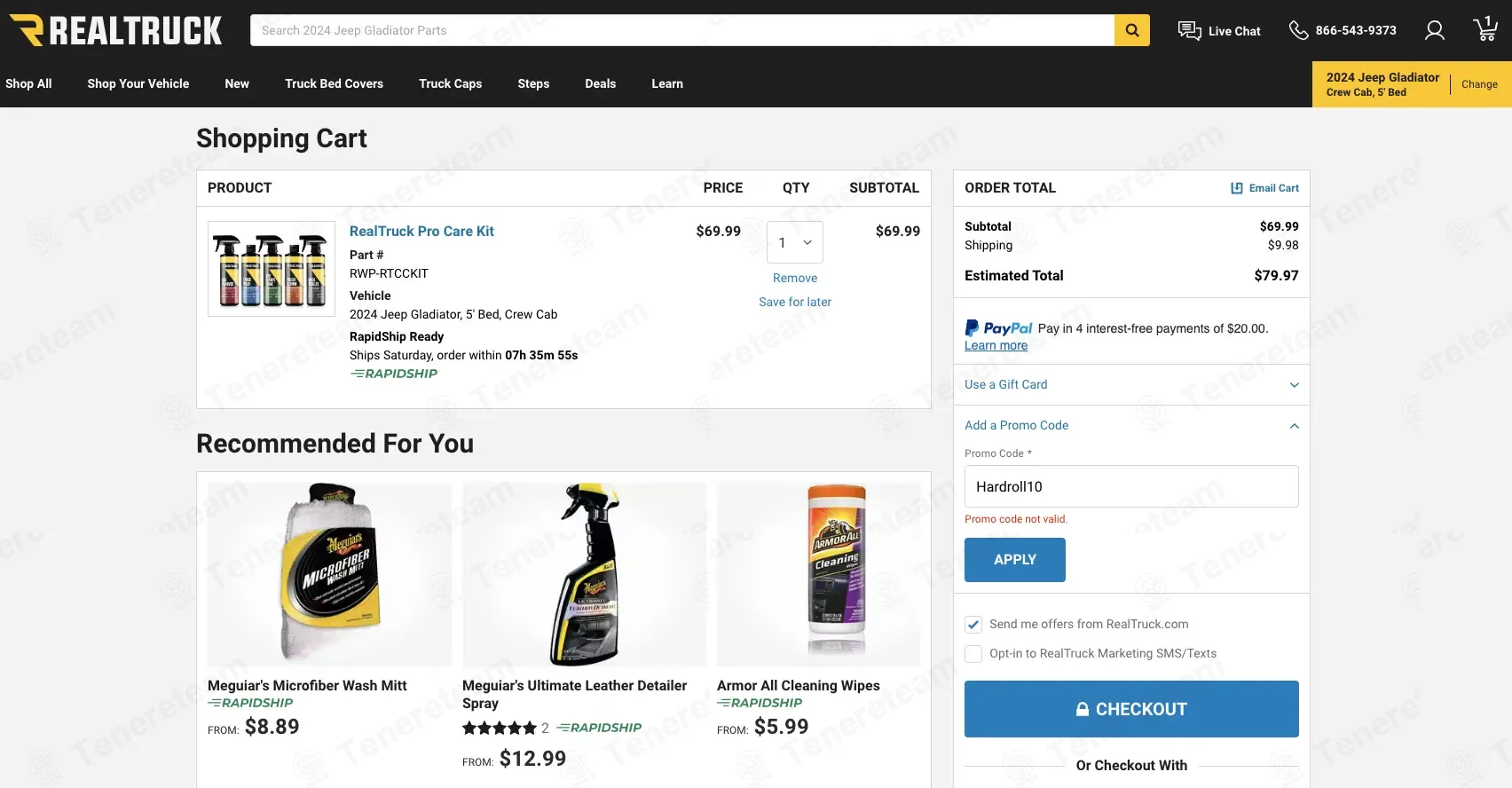Click Meguiar's Microfiber Wash Mitt title
Screen dimensions: 1512x788
307,685
